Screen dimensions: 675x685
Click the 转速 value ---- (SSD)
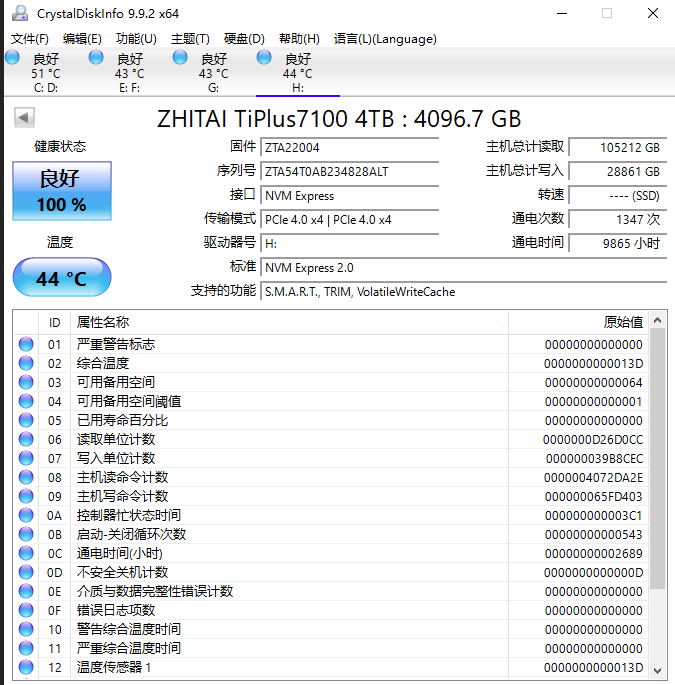click(x=618, y=196)
